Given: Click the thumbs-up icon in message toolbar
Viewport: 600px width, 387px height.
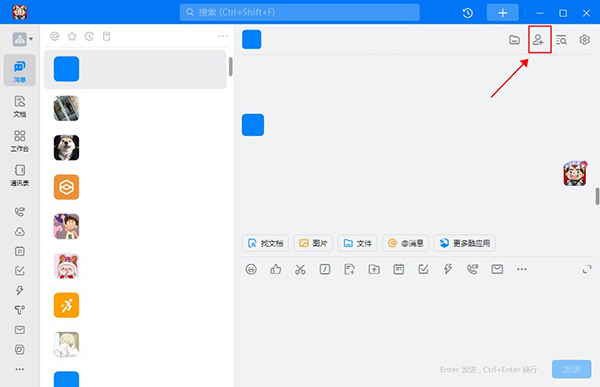Looking at the screenshot, I should click(x=276, y=269).
